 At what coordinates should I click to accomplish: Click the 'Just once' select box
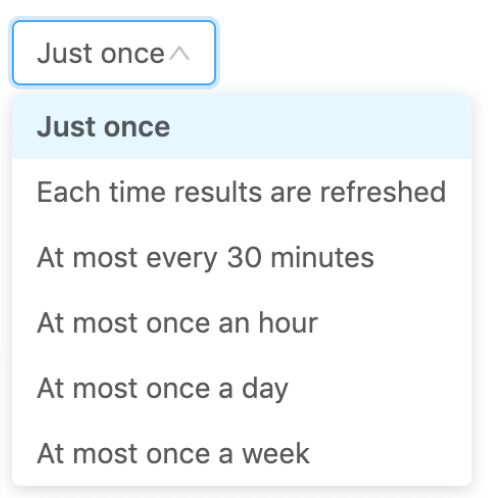pos(114,53)
